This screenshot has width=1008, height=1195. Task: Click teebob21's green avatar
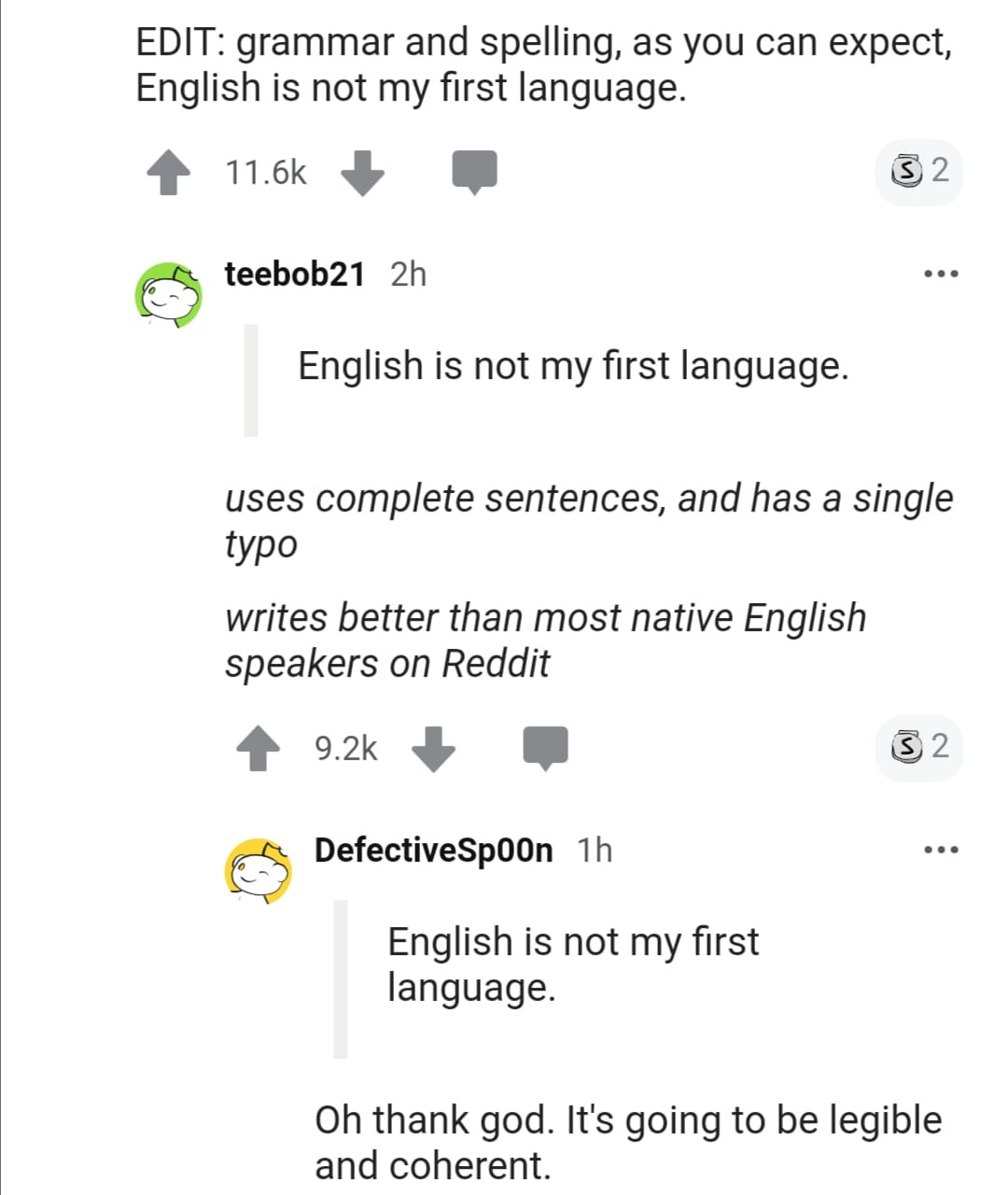coord(170,295)
